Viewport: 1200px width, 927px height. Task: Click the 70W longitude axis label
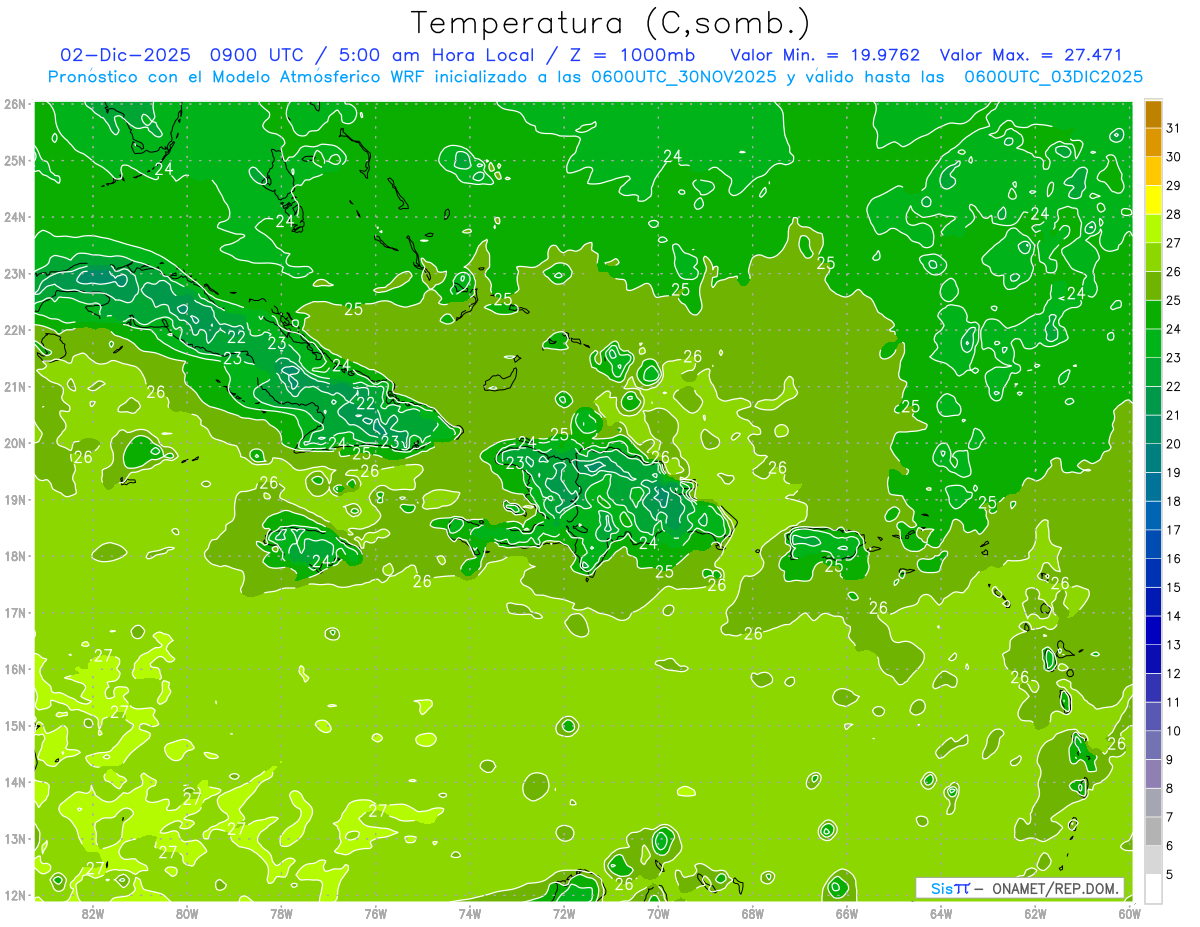[658, 913]
